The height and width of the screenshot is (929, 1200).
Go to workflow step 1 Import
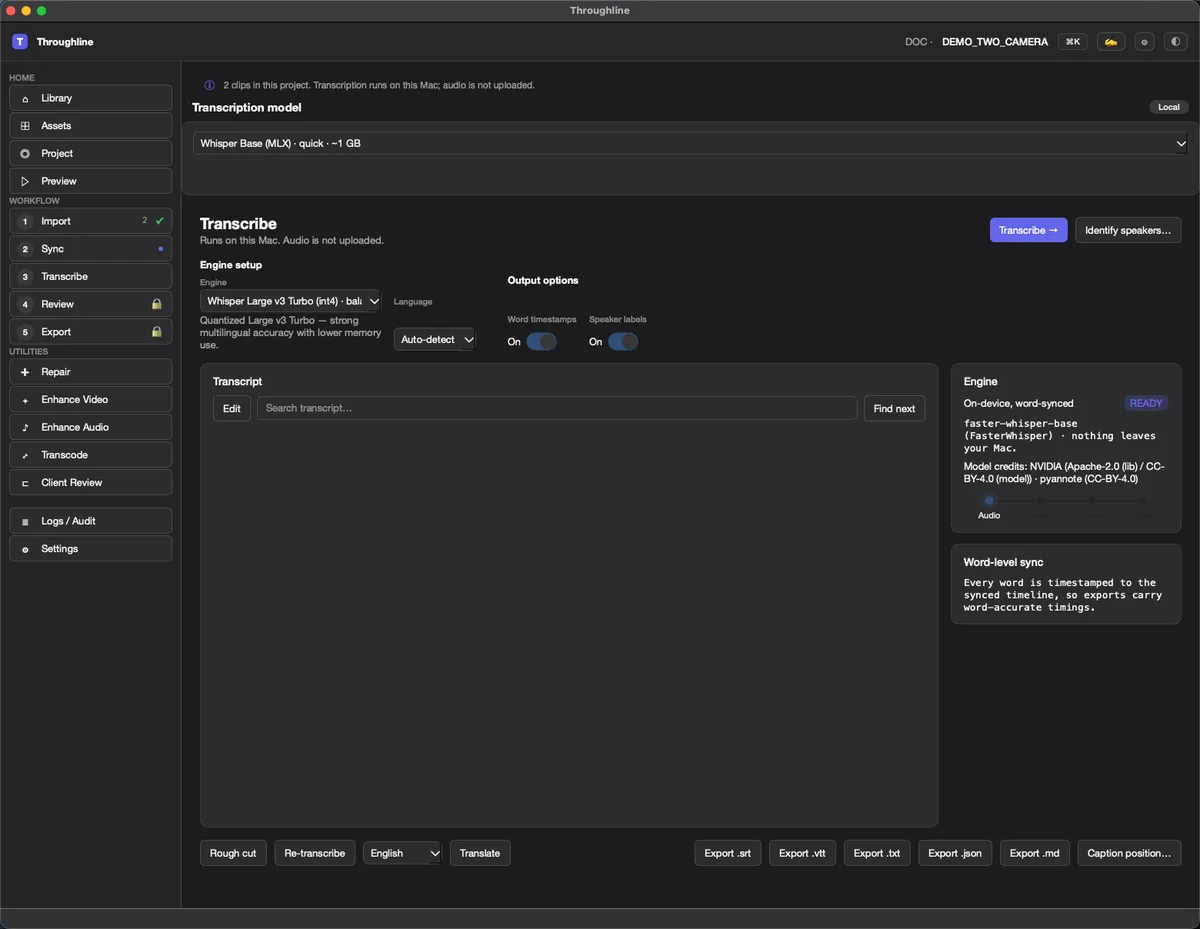[91, 221]
